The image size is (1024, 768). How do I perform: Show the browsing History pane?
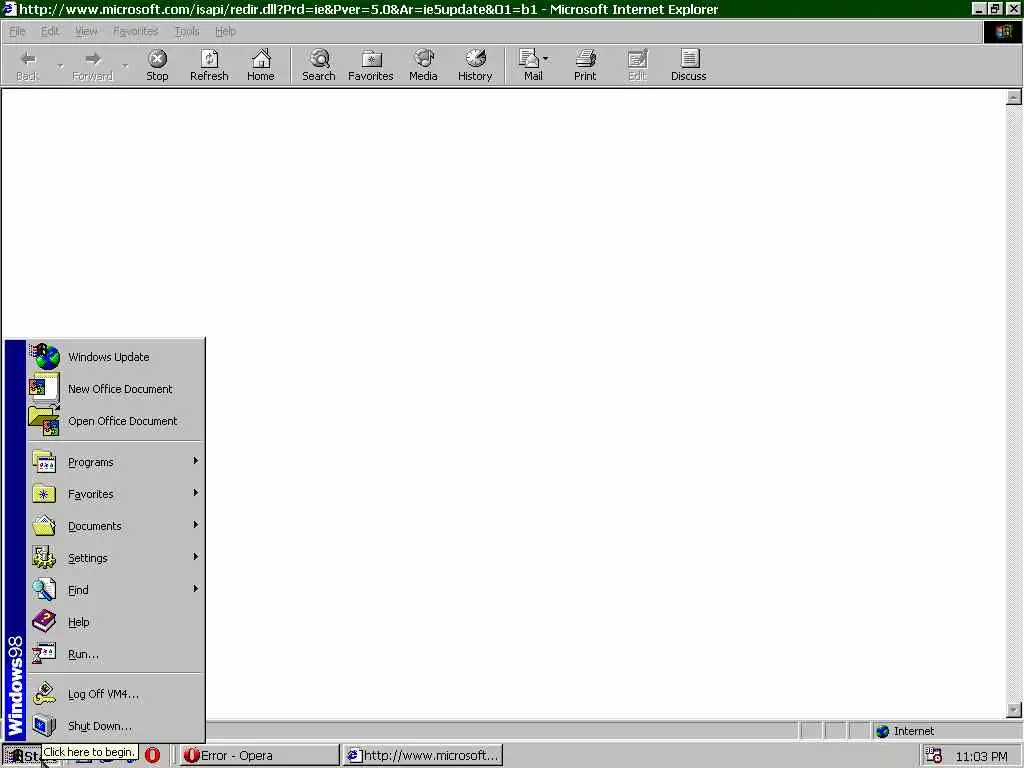tap(475, 65)
